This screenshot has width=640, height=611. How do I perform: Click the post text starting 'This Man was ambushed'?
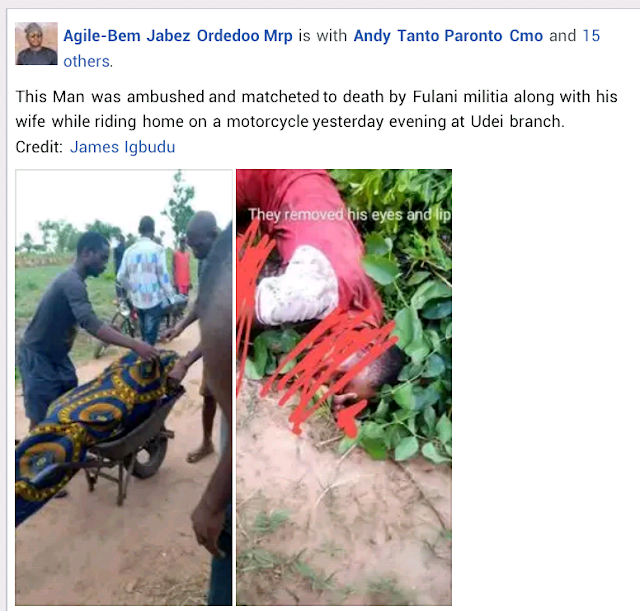(x=316, y=109)
